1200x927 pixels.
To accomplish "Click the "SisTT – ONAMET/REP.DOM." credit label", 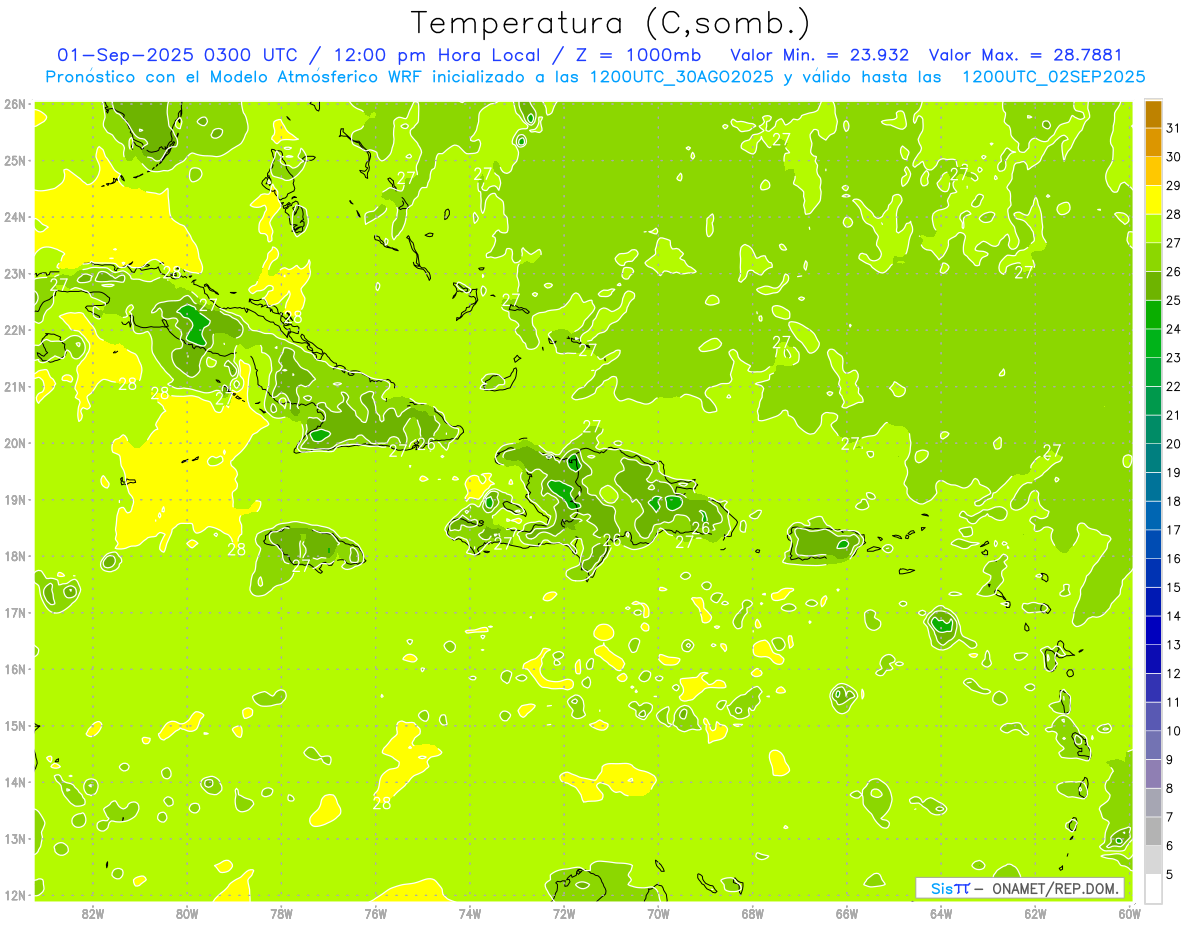I will point(1020,888).
